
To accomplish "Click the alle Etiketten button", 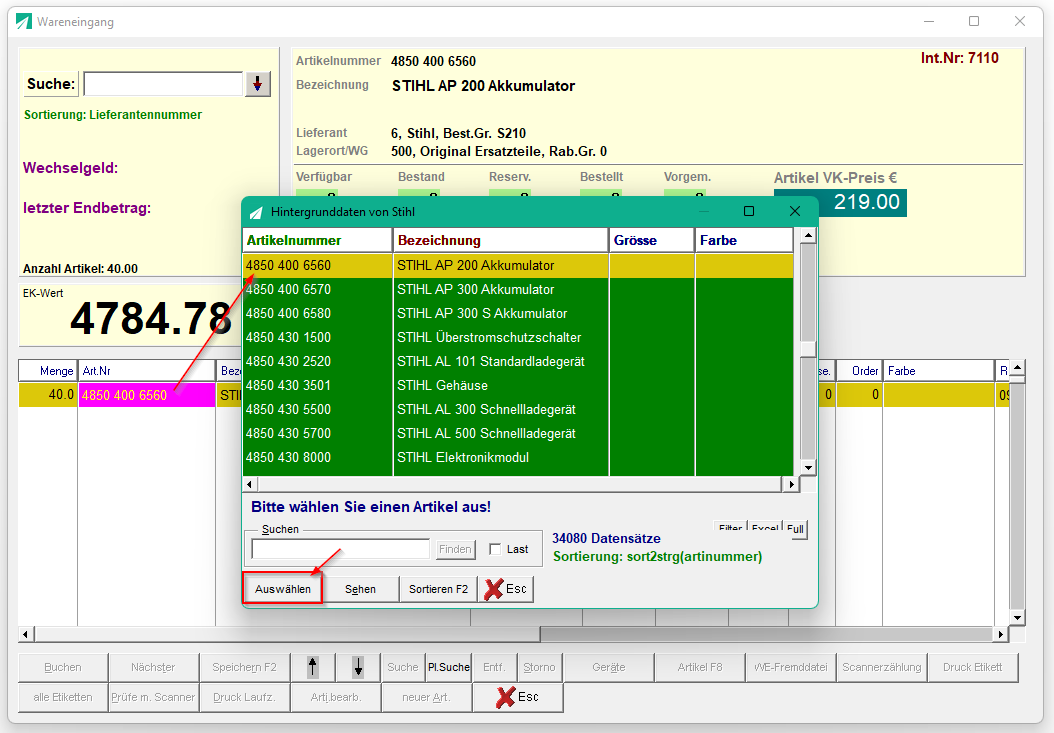I will click(63, 697).
